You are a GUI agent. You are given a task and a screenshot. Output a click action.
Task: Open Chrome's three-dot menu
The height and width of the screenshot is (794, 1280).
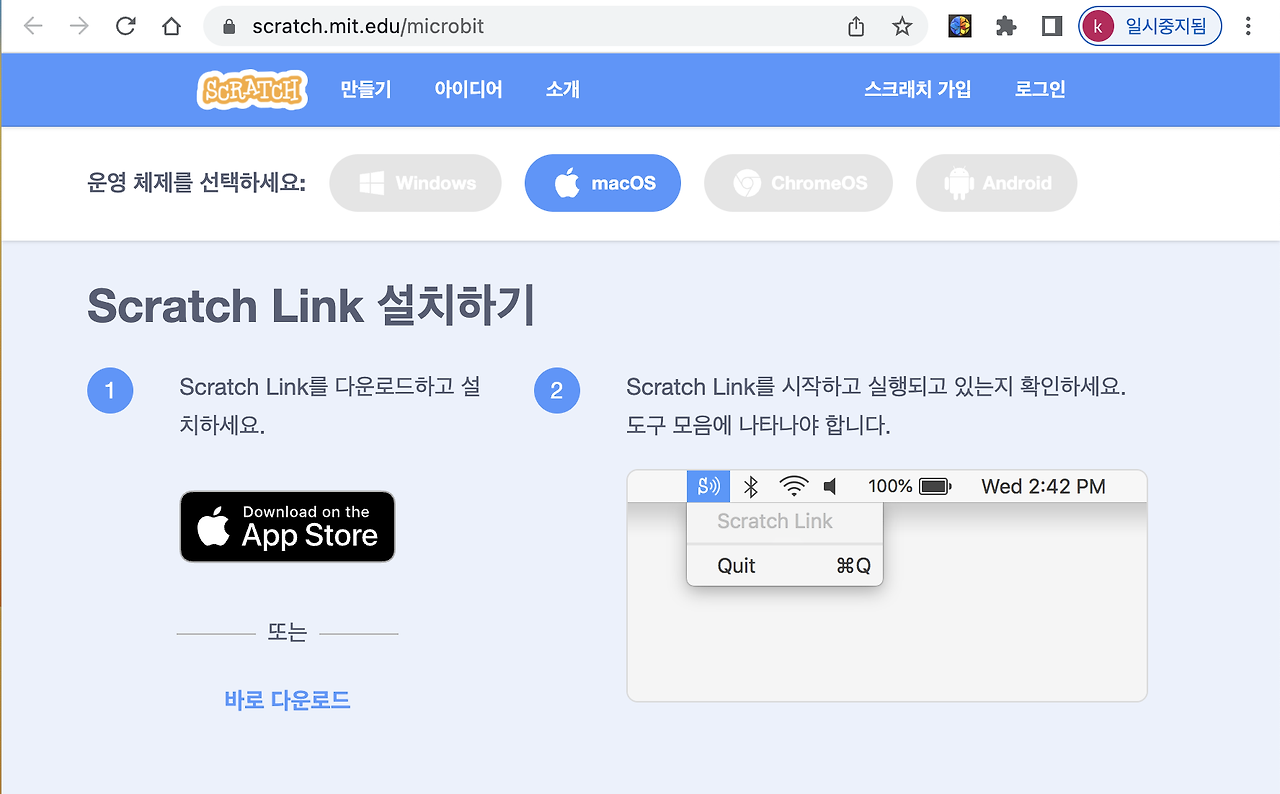pos(1248,26)
